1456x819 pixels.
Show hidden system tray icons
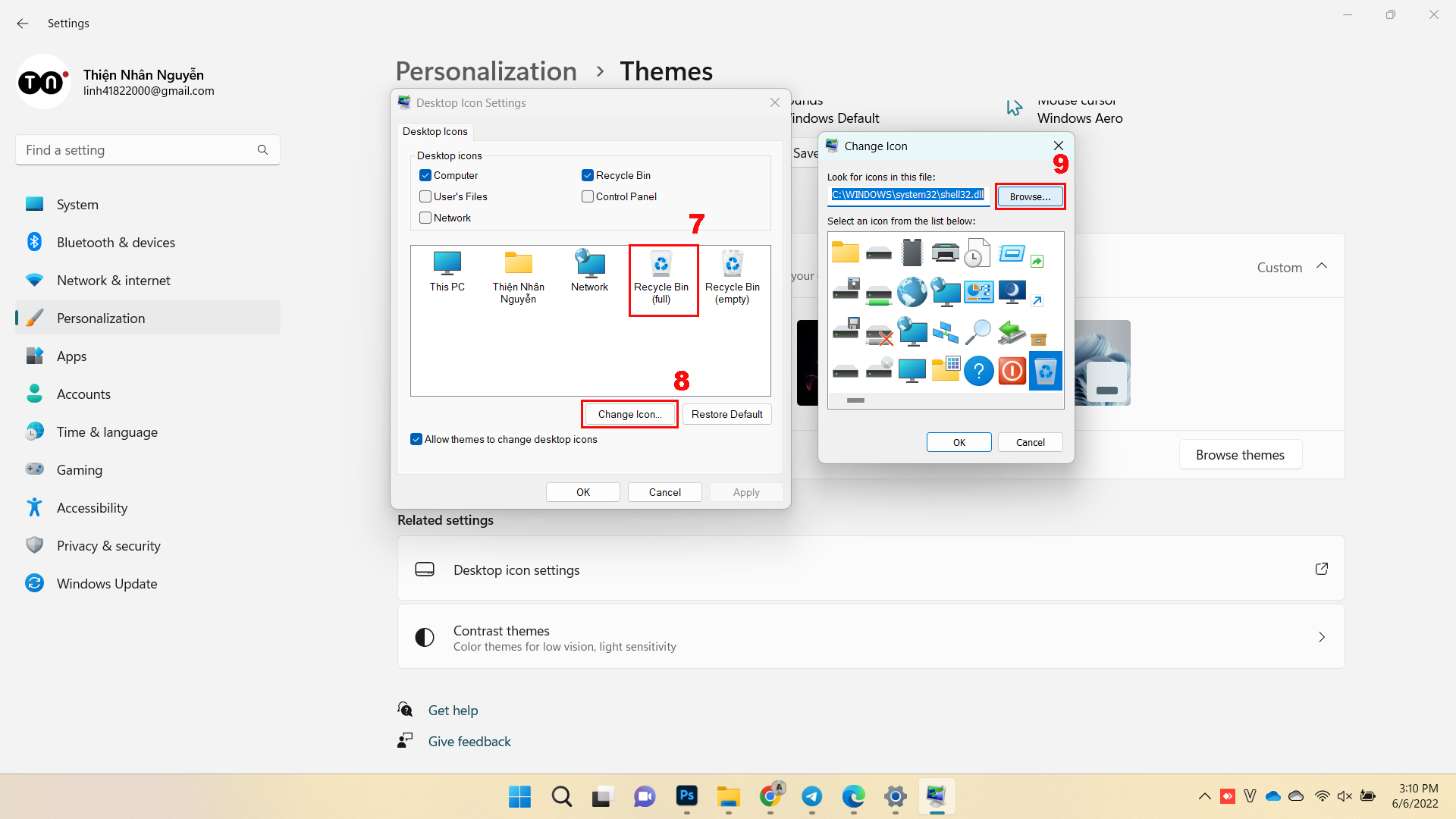(1204, 796)
